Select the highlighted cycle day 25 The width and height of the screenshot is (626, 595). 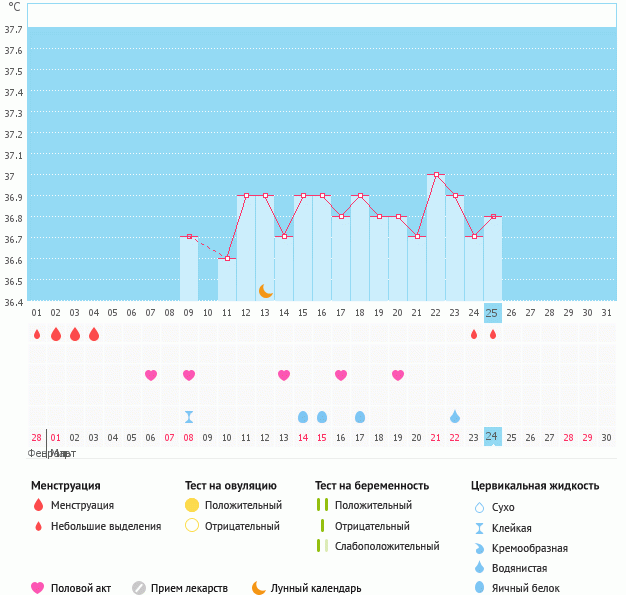[492, 312]
